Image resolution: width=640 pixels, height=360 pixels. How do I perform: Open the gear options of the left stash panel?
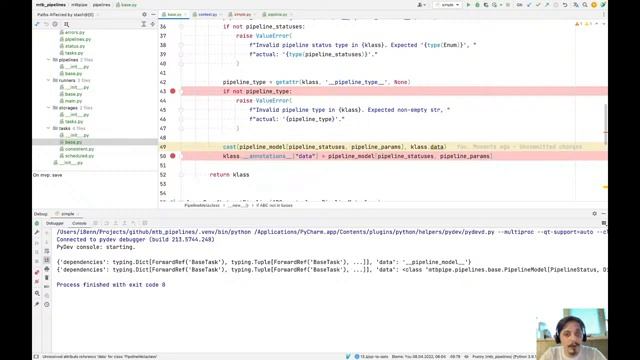[144, 14]
